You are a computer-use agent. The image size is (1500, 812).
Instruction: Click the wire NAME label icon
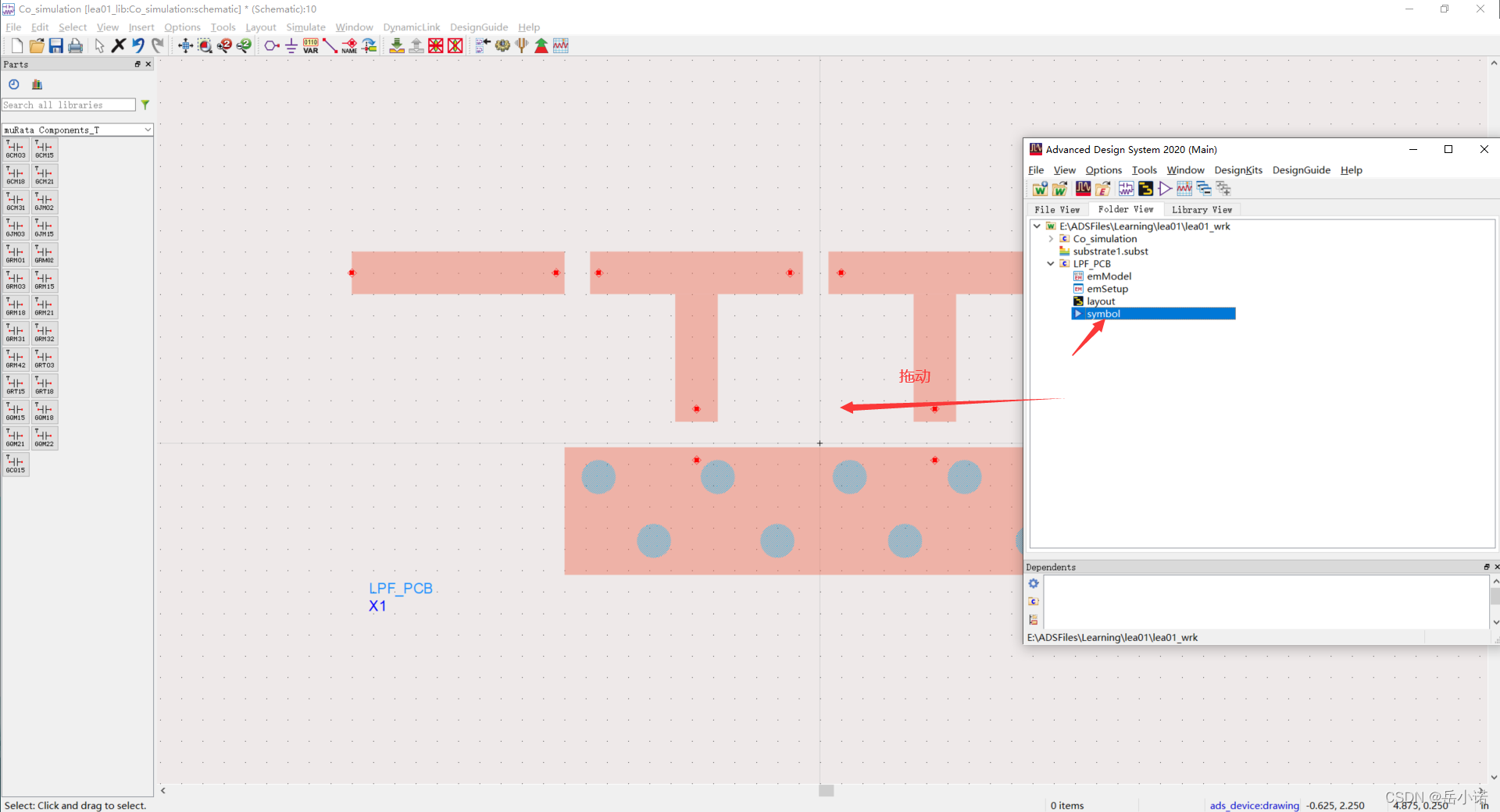tap(349, 46)
